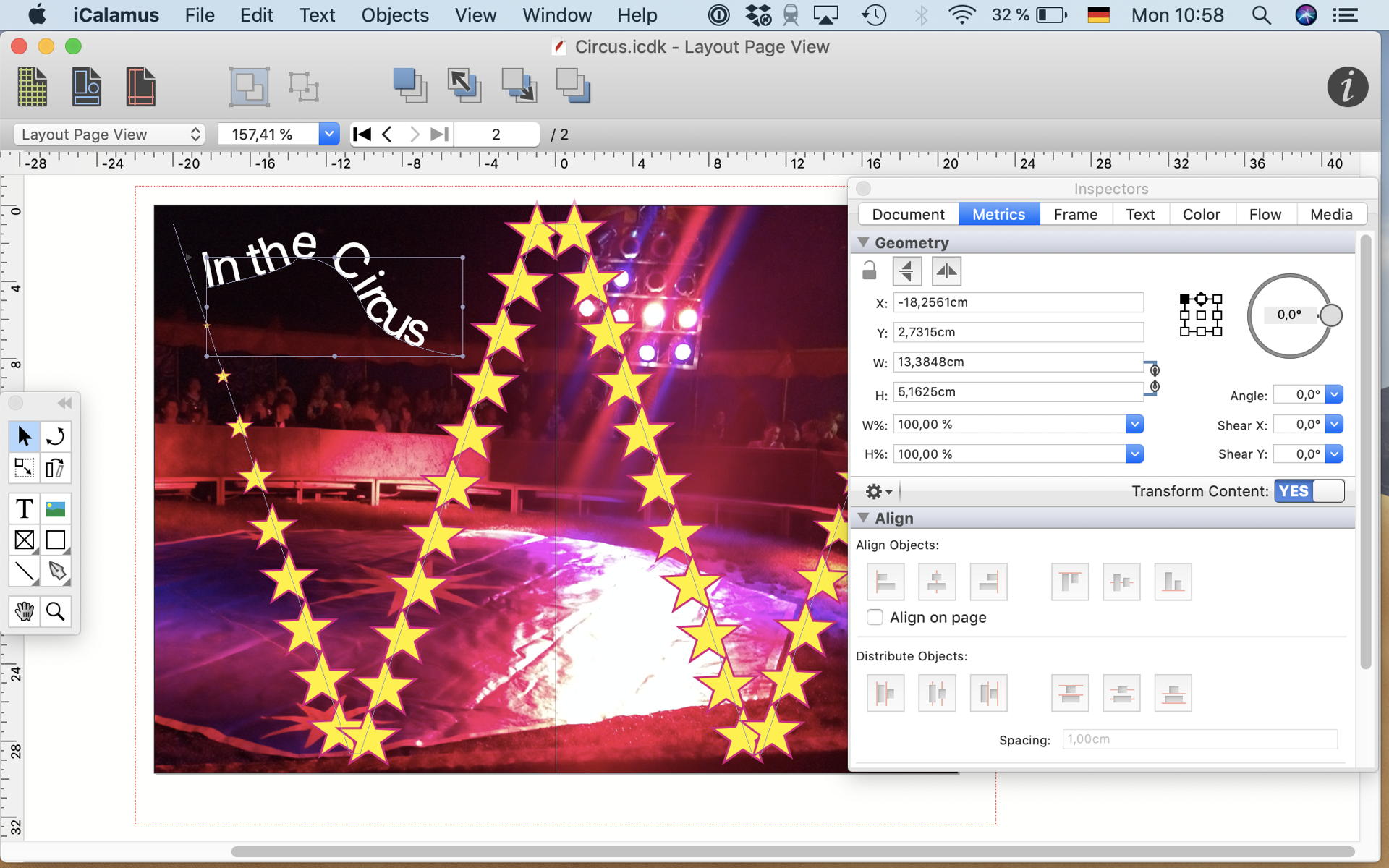The image size is (1389, 868).
Task: Collapse the Align section
Action: [x=863, y=518]
